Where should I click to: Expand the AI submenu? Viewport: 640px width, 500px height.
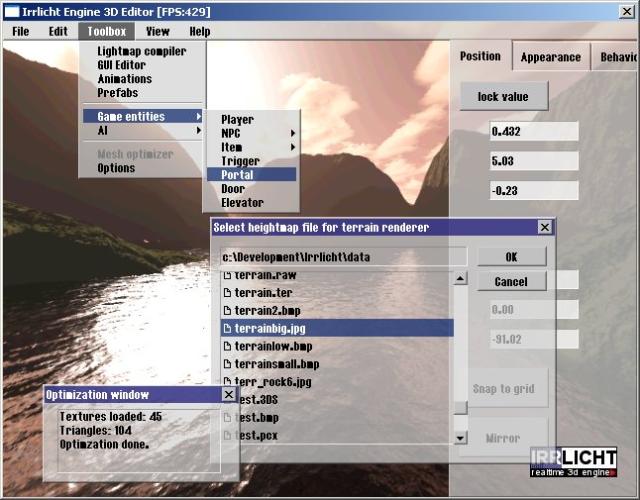point(143,130)
